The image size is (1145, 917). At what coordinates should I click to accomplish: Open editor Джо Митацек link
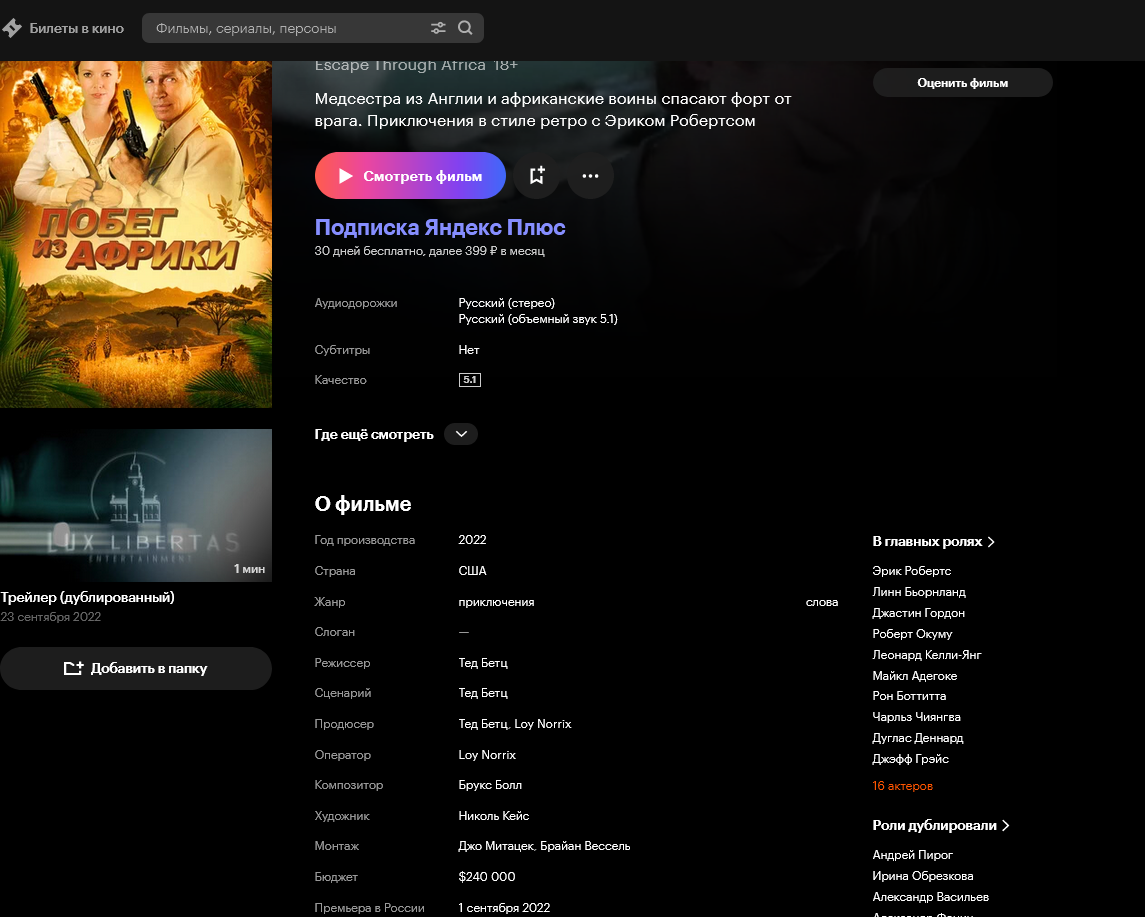coord(497,845)
